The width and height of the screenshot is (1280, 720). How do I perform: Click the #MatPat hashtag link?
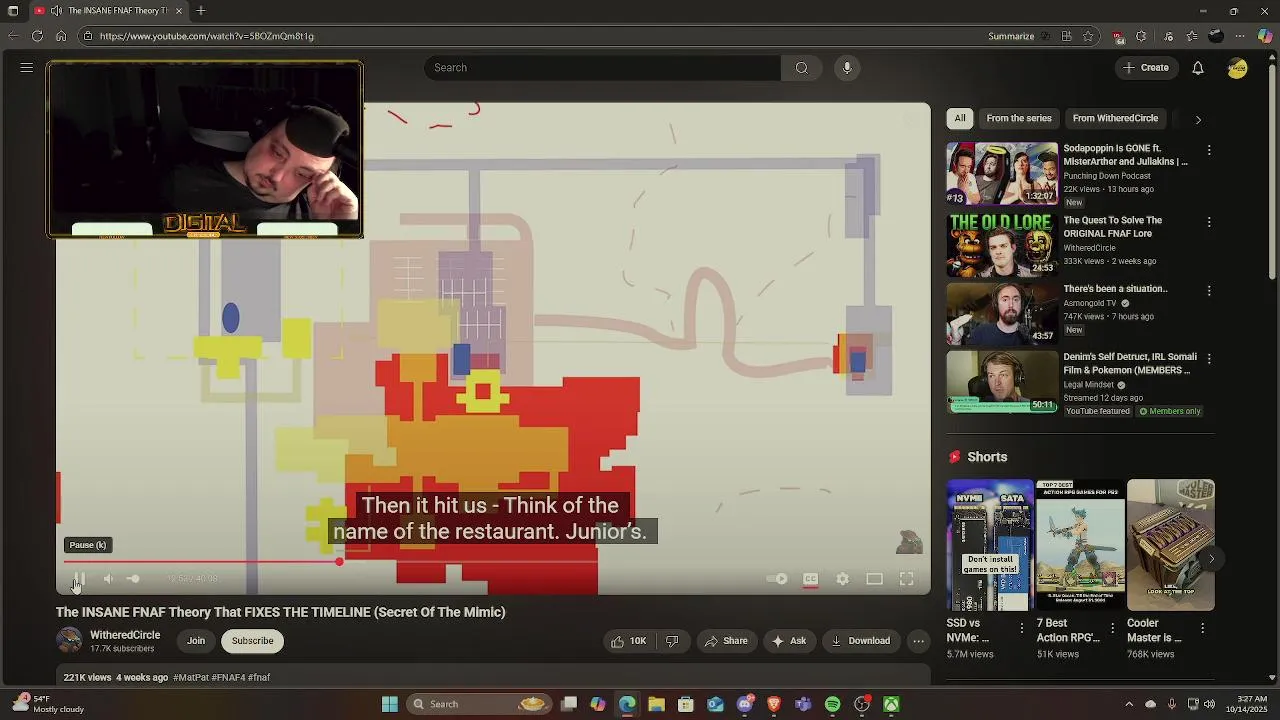[190, 678]
